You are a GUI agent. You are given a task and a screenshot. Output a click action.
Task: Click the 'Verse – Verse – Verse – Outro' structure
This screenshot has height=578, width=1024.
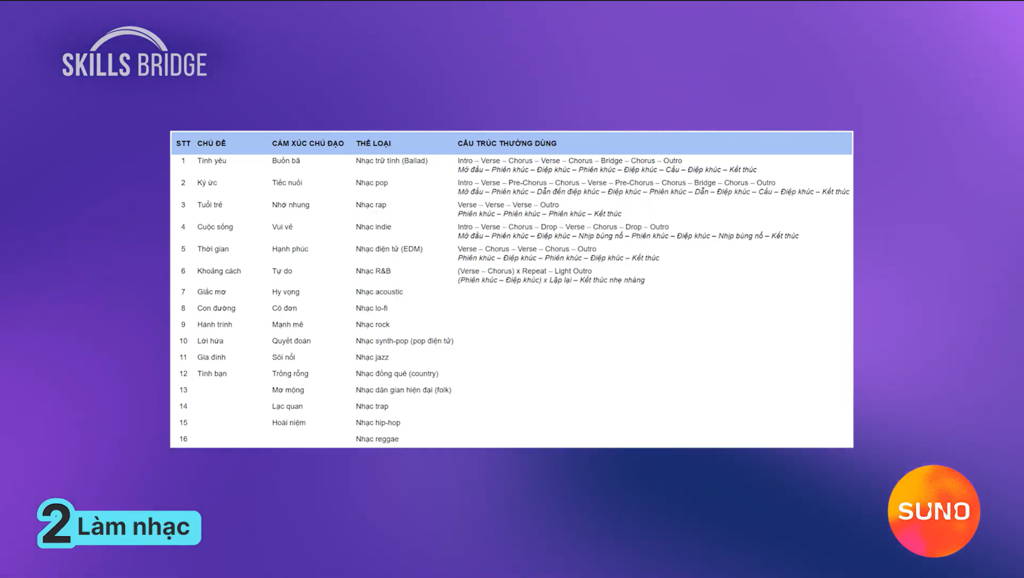pos(508,204)
